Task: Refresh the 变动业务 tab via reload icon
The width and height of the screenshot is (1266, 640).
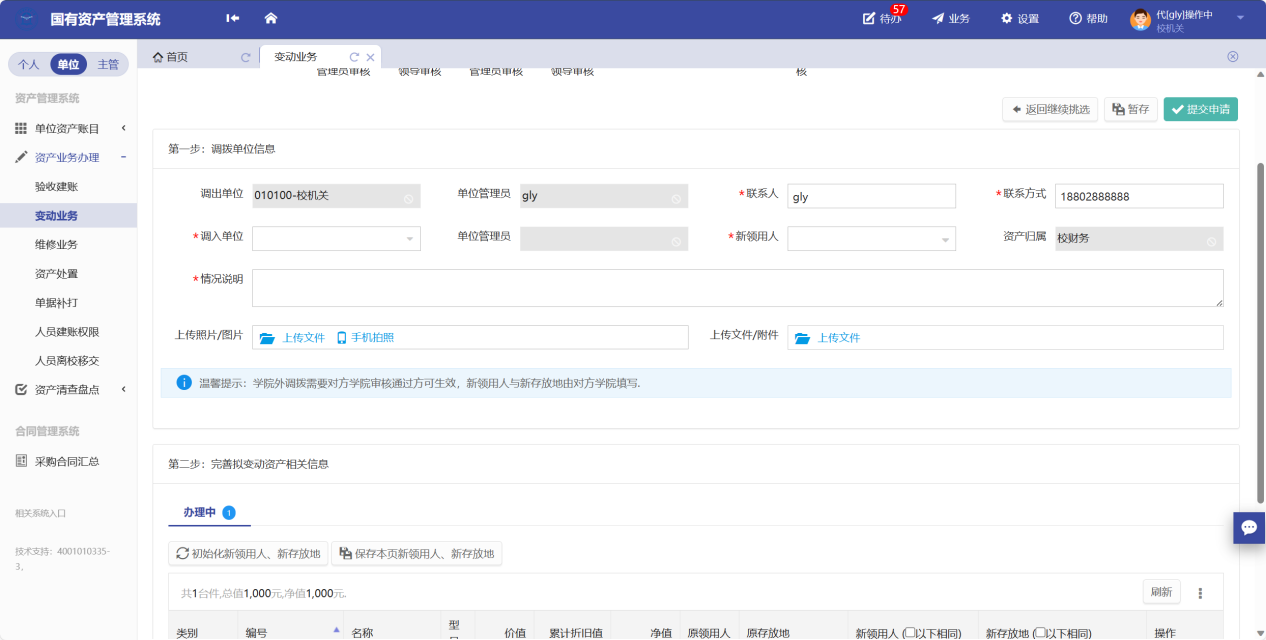Action: [354, 57]
